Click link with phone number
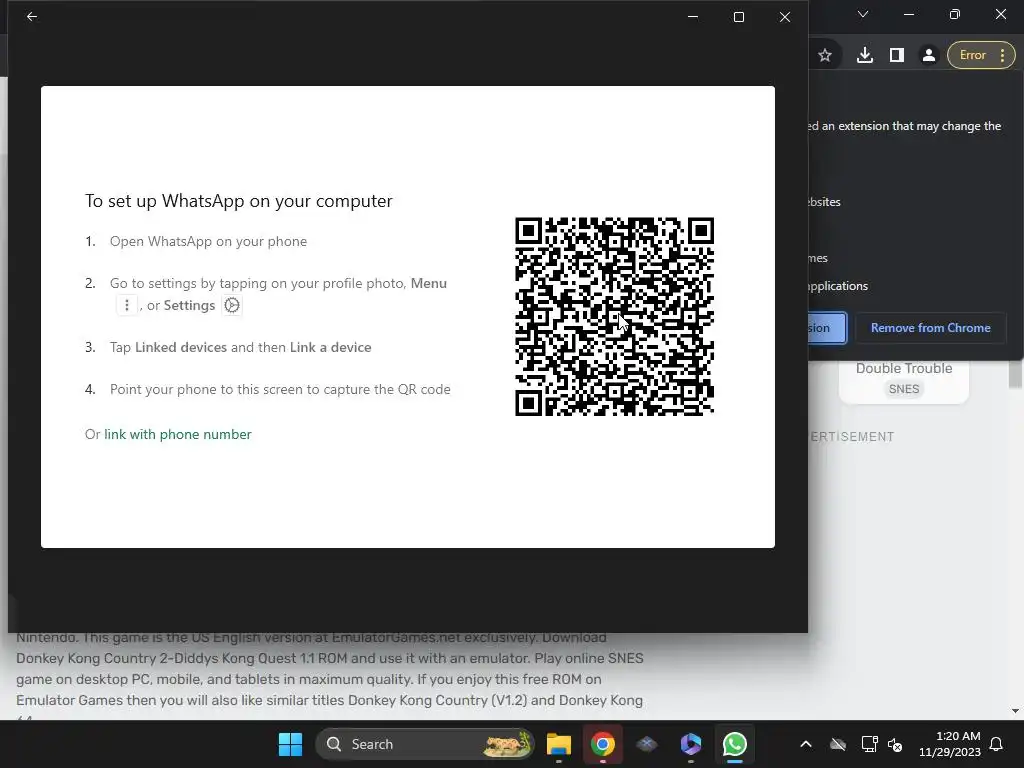The width and height of the screenshot is (1024, 768). coord(178,434)
